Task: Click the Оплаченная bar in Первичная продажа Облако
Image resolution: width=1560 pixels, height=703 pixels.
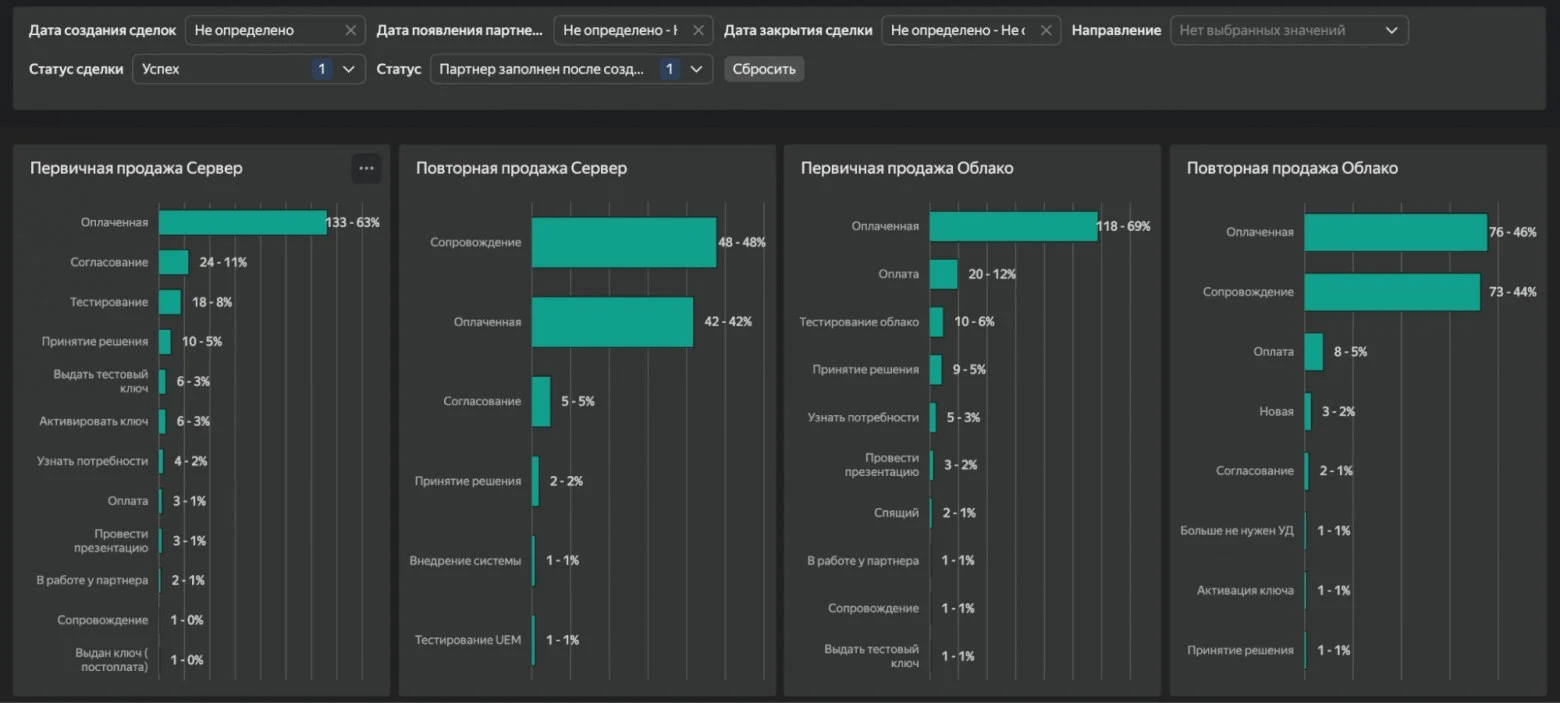Action: pyautogui.click(x=1014, y=226)
